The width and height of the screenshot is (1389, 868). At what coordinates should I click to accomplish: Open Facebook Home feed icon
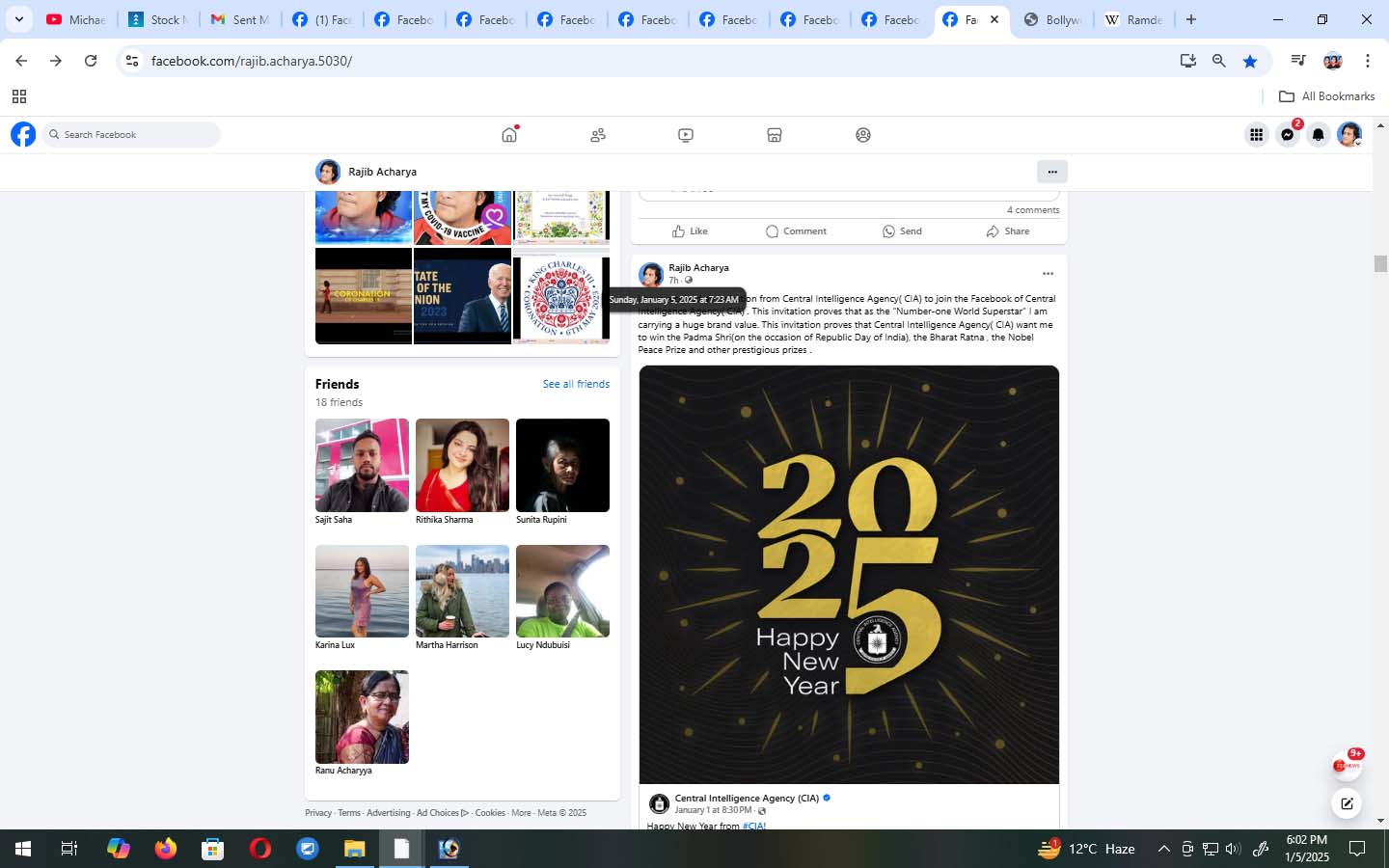coord(509,135)
